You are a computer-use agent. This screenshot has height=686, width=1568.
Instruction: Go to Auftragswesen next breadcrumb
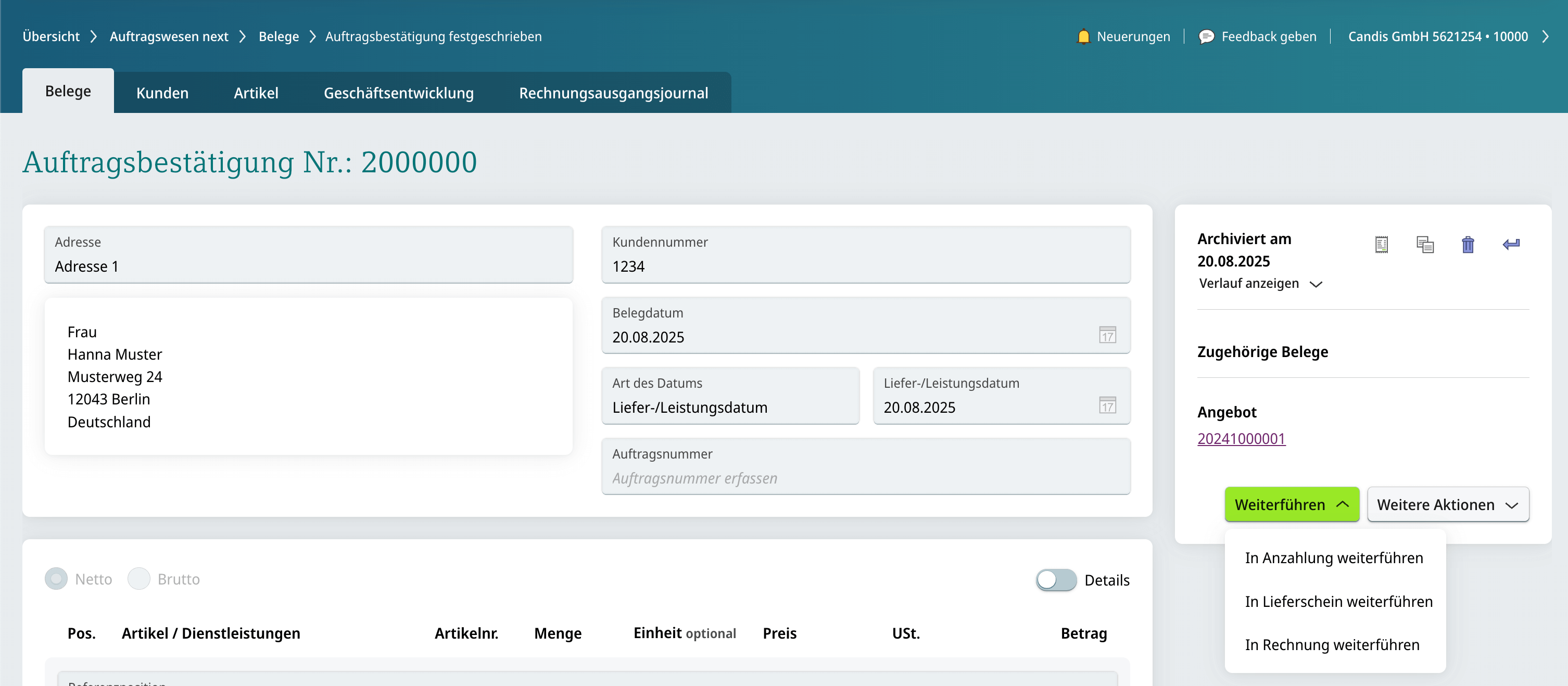tap(169, 36)
